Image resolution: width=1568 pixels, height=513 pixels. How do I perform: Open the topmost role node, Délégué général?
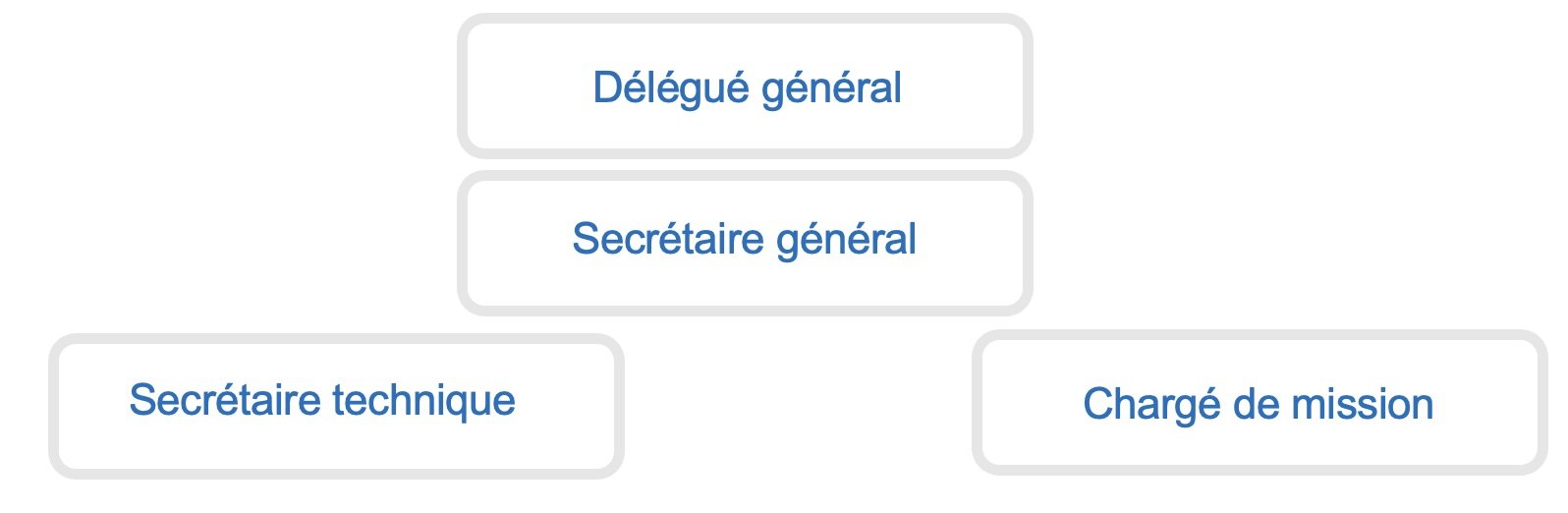pyautogui.click(x=747, y=87)
